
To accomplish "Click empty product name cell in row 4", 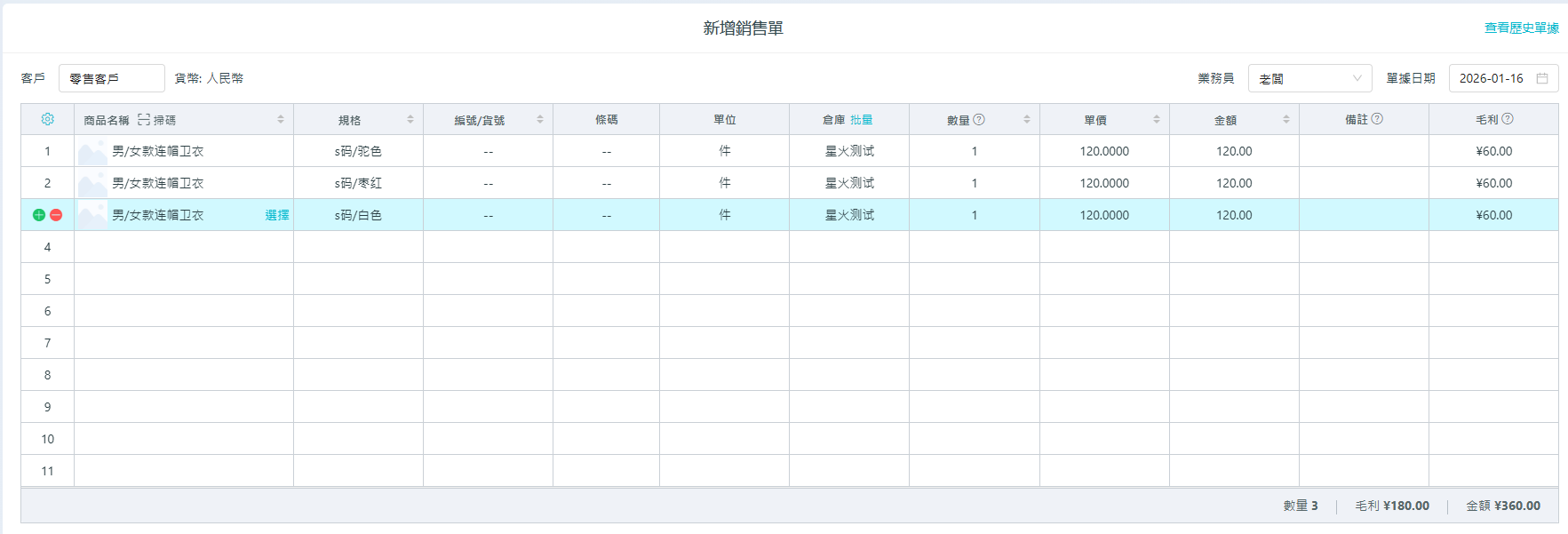I will [183, 247].
